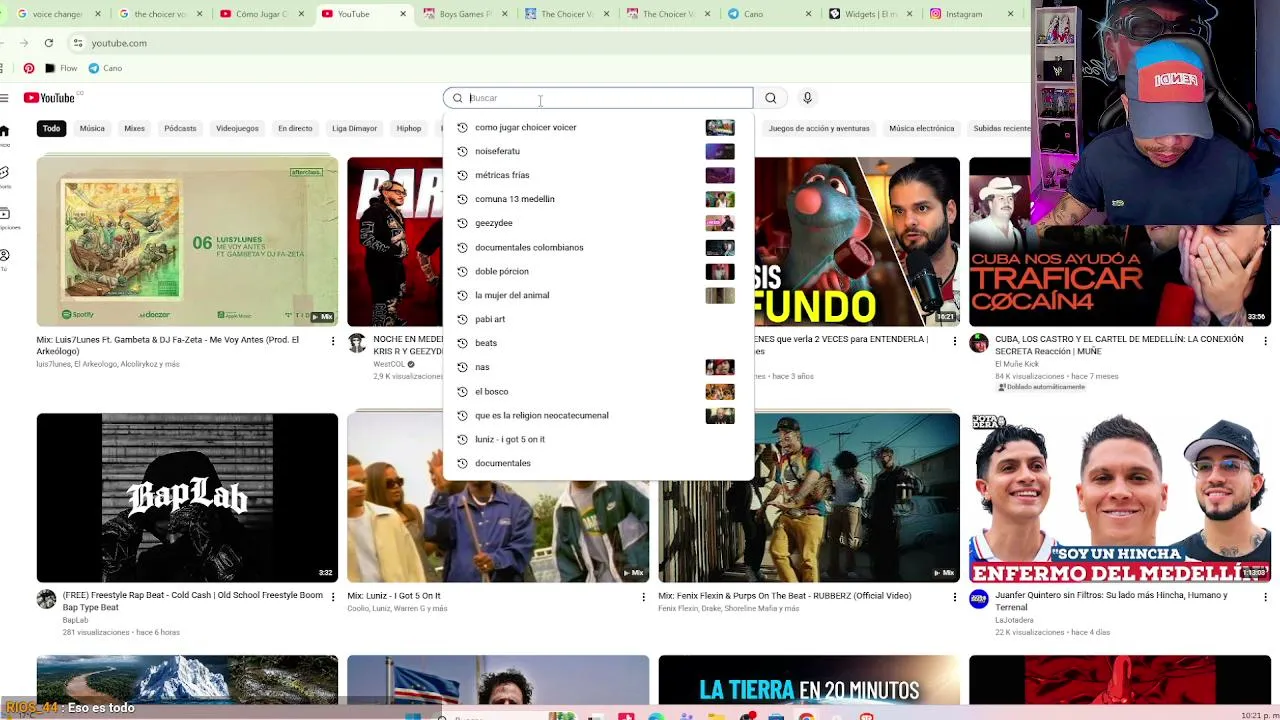Play the BapLab freestyle beat thumbnail

tap(187, 497)
